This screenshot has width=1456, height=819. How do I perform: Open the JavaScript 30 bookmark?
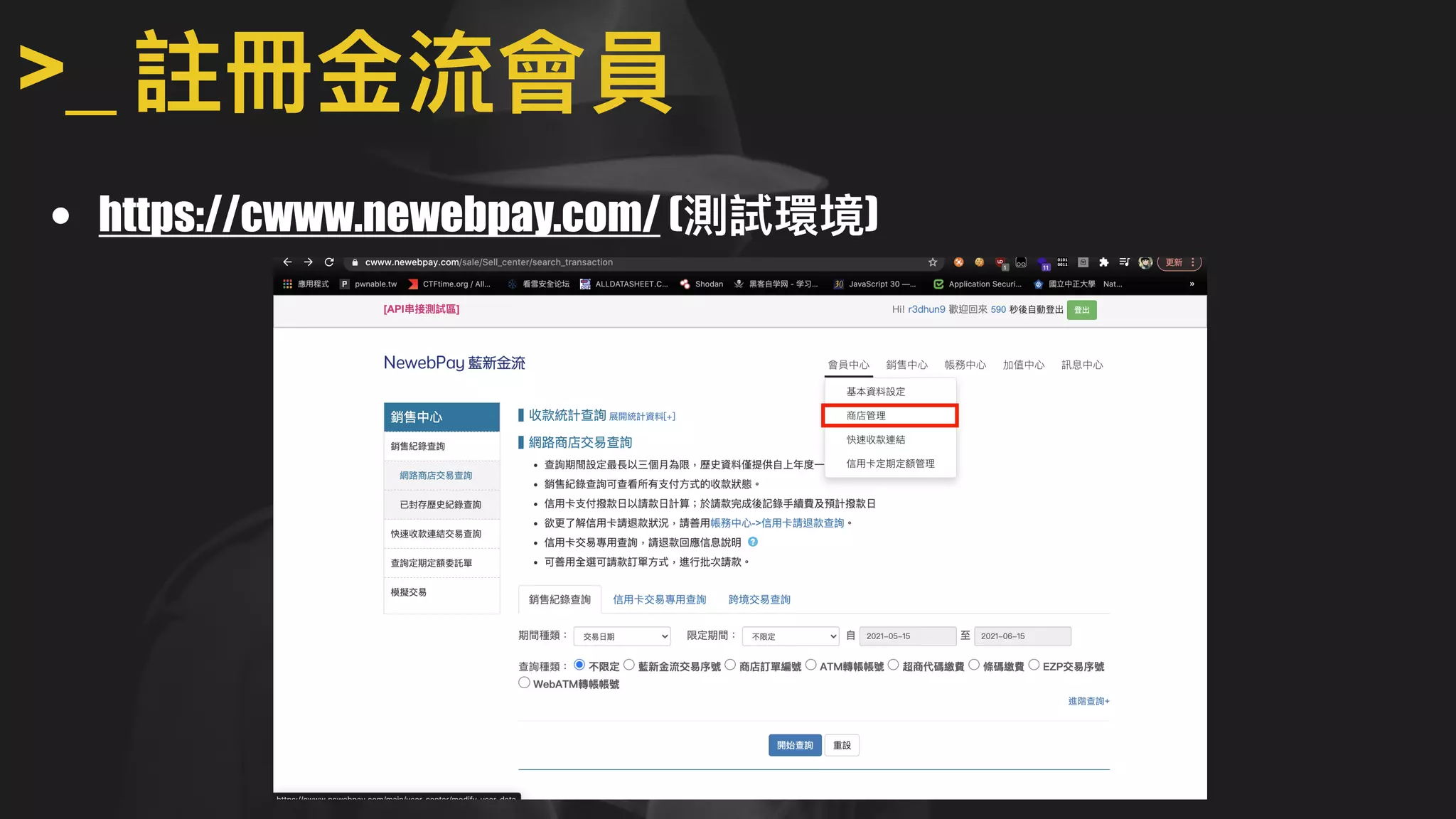pyautogui.click(x=874, y=284)
